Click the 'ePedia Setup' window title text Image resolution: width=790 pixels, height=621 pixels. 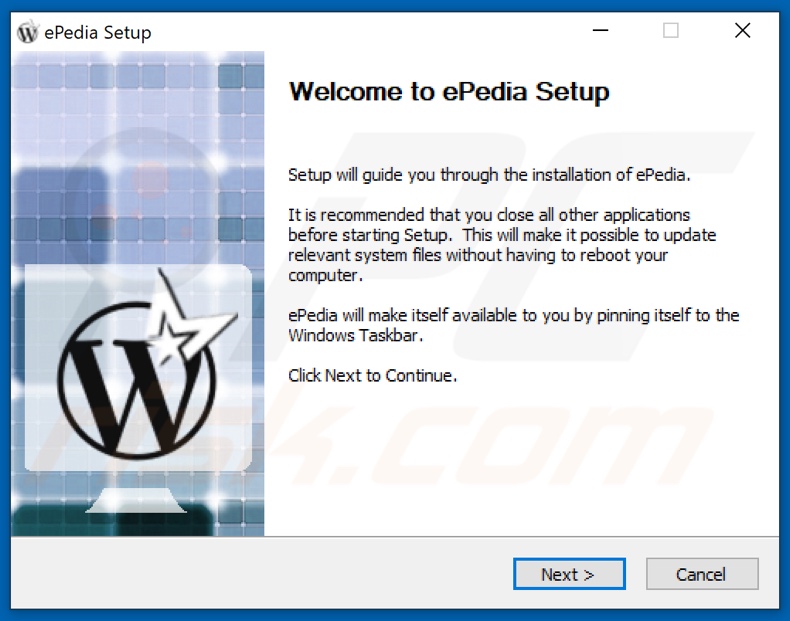tap(98, 33)
